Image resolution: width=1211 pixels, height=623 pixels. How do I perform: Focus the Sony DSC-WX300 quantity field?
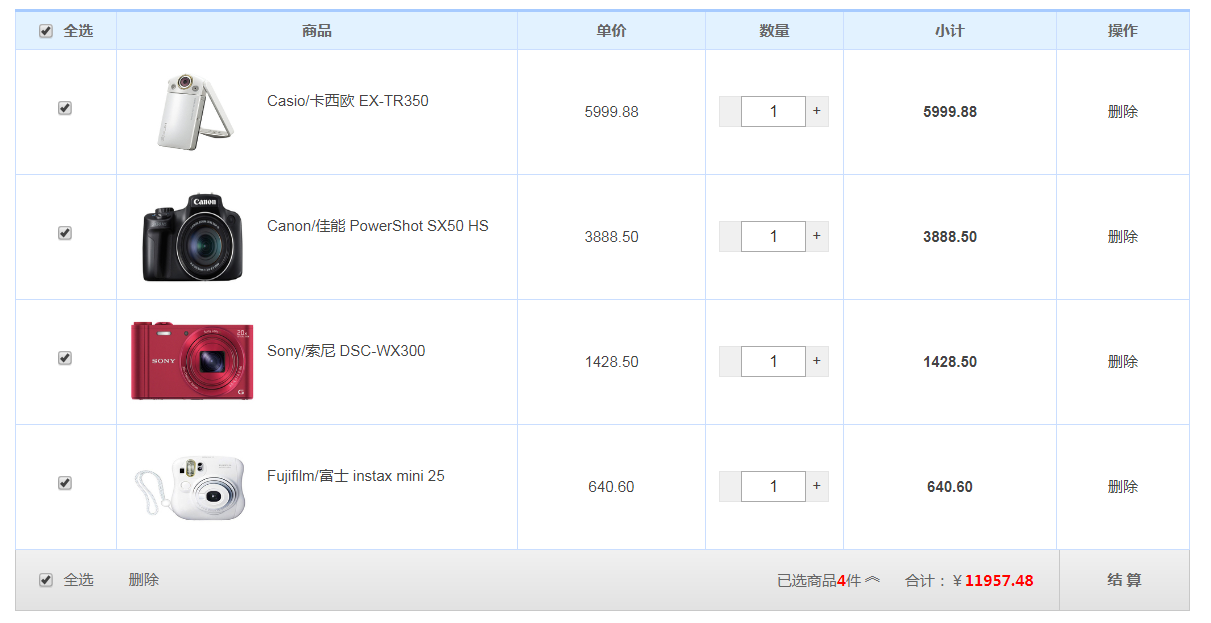tap(773, 361)
